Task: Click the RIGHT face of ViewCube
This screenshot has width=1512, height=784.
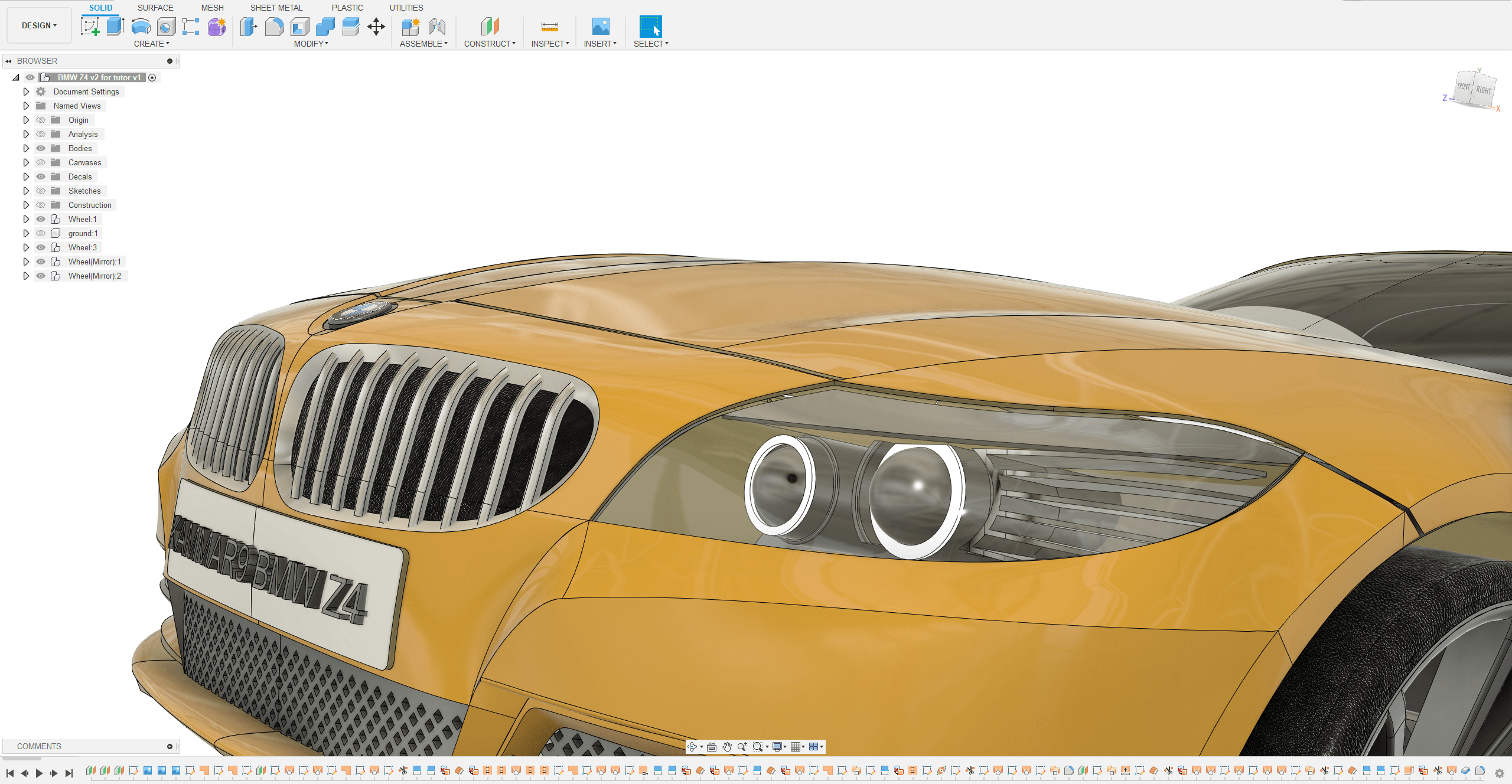Action: point(1483,90)
